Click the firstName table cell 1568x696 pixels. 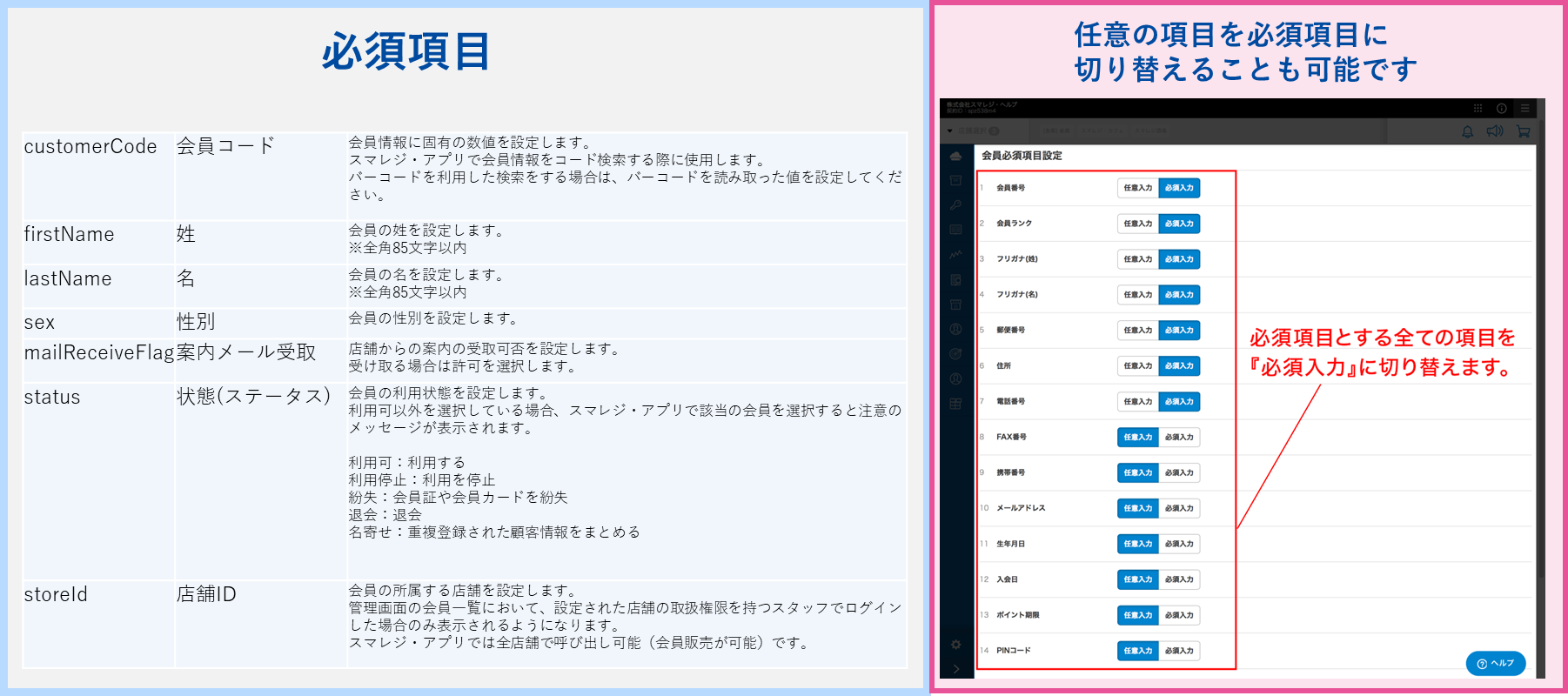(x=98, y=243)
